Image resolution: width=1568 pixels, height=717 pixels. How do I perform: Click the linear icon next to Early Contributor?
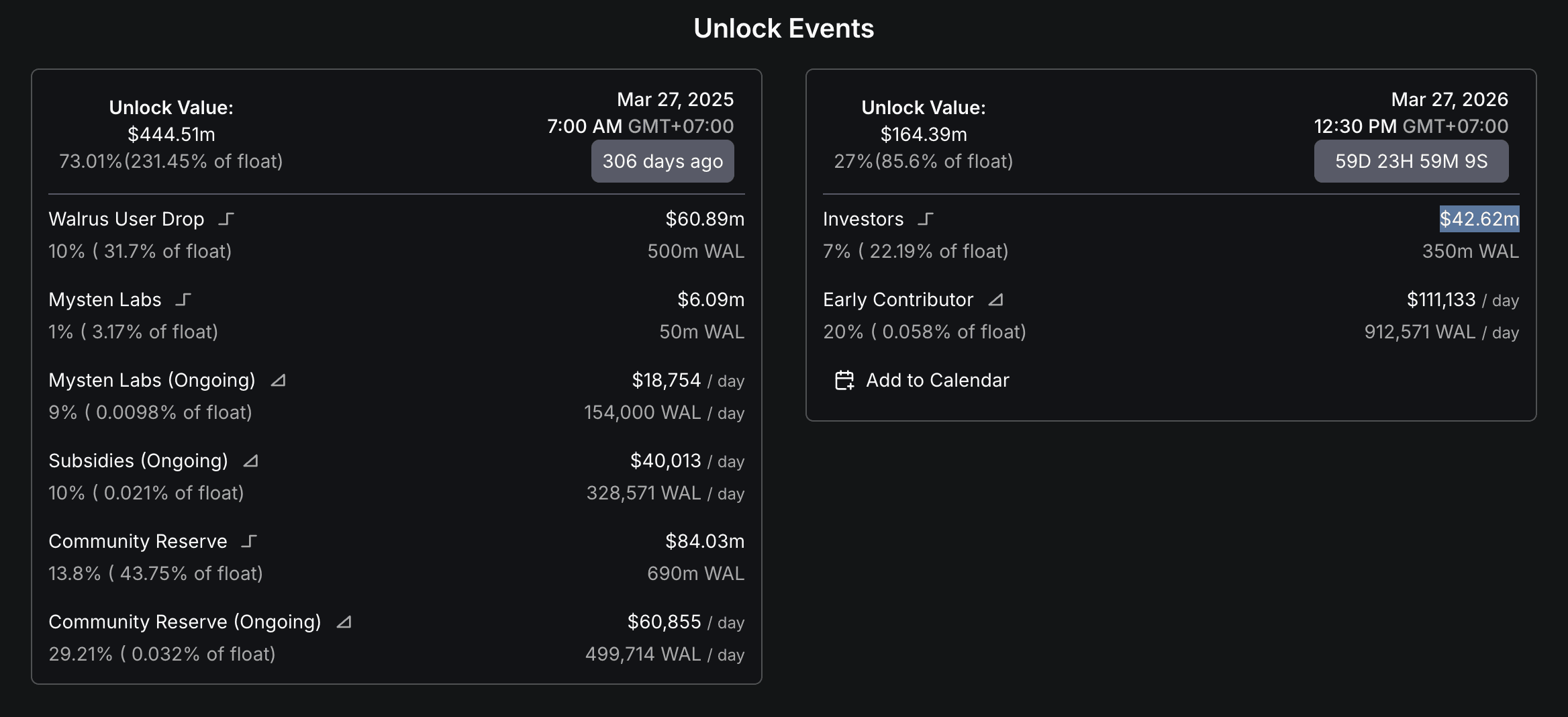(995, 300)
